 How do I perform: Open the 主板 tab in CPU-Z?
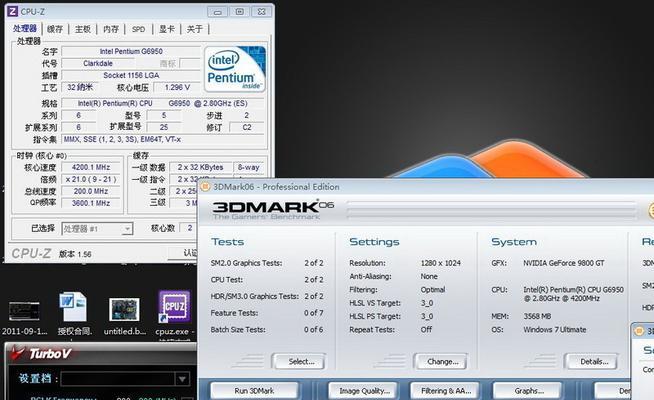click(x=83, y=29)
